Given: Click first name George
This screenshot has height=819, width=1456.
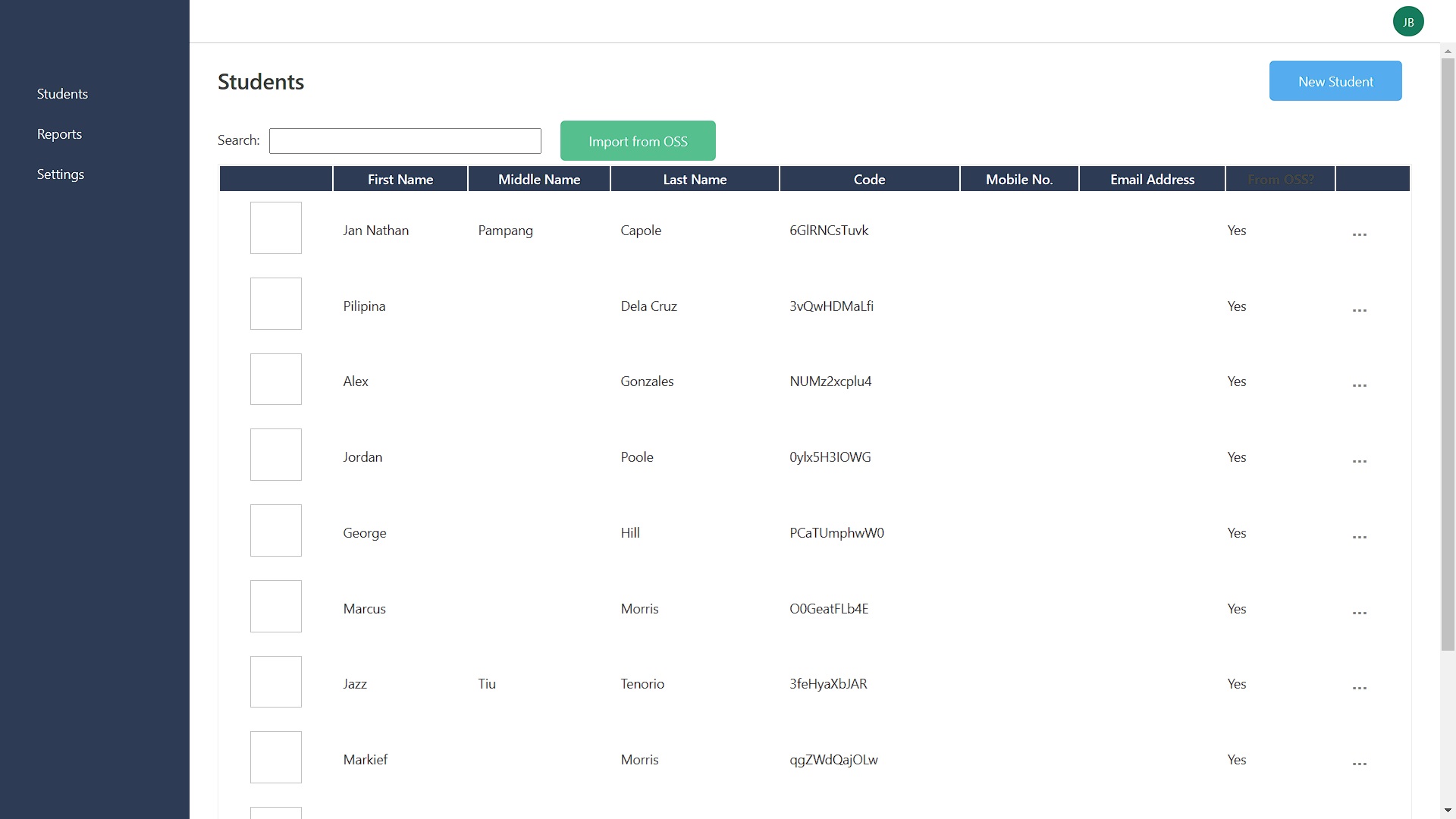Looking at the screenshot, I should point(365,533).
